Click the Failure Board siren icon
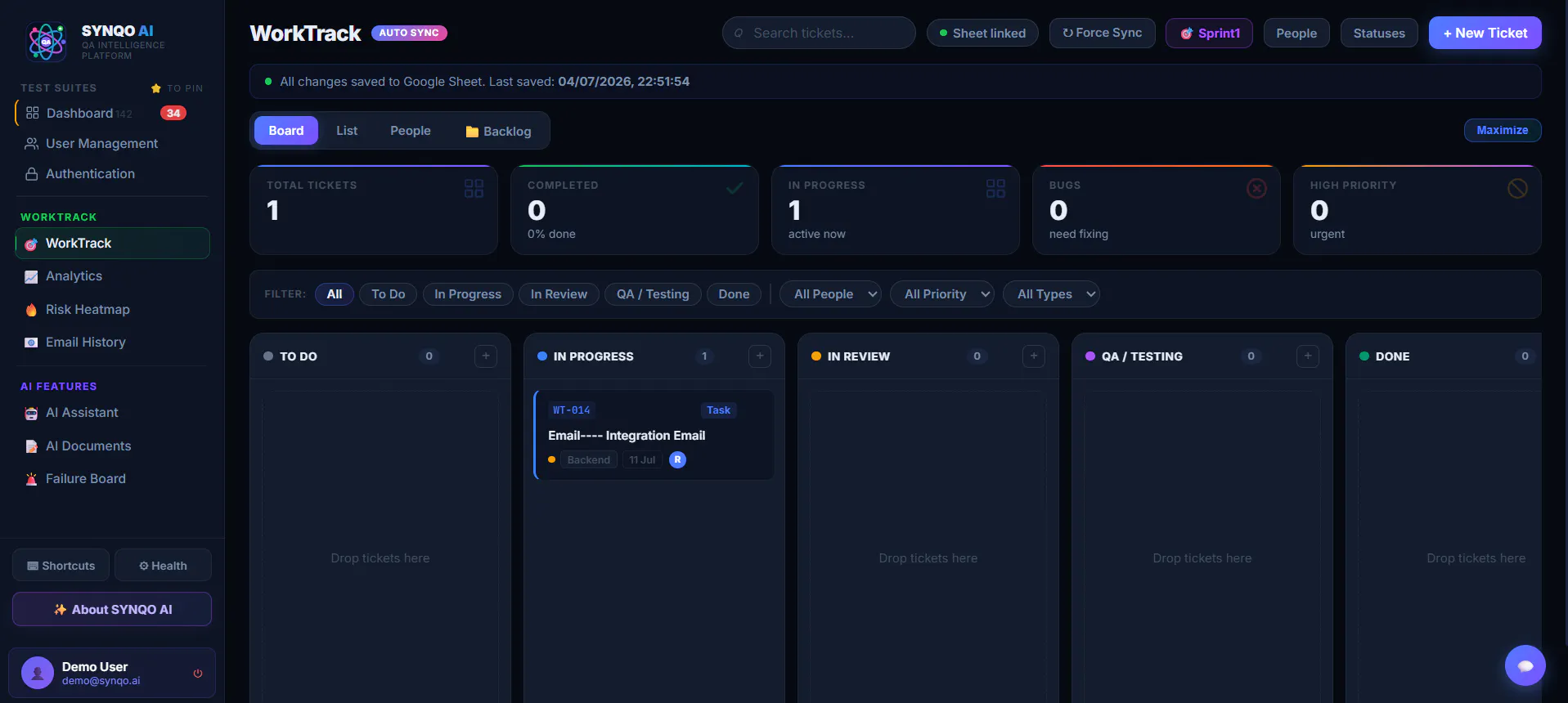Image resolution: width=1568 pixels, height=703 pixels. pos(31,479)
